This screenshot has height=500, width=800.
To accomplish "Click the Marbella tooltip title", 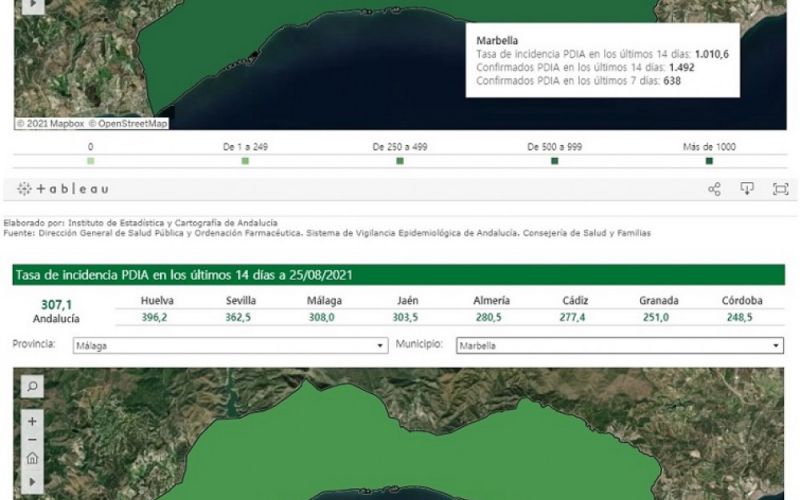I will (497, 41).
